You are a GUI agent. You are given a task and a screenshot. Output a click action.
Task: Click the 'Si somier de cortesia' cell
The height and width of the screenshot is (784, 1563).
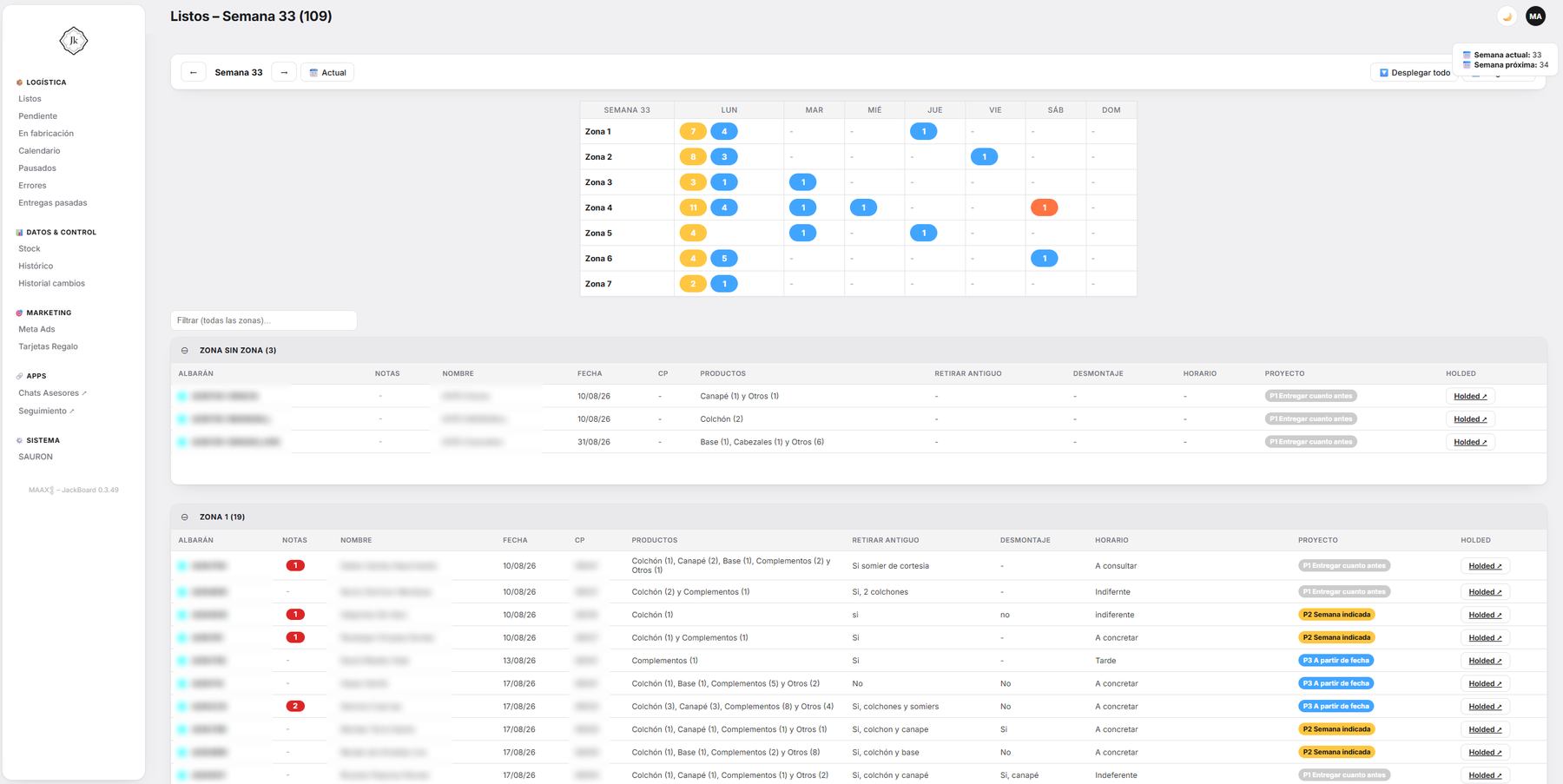point(891,566)
